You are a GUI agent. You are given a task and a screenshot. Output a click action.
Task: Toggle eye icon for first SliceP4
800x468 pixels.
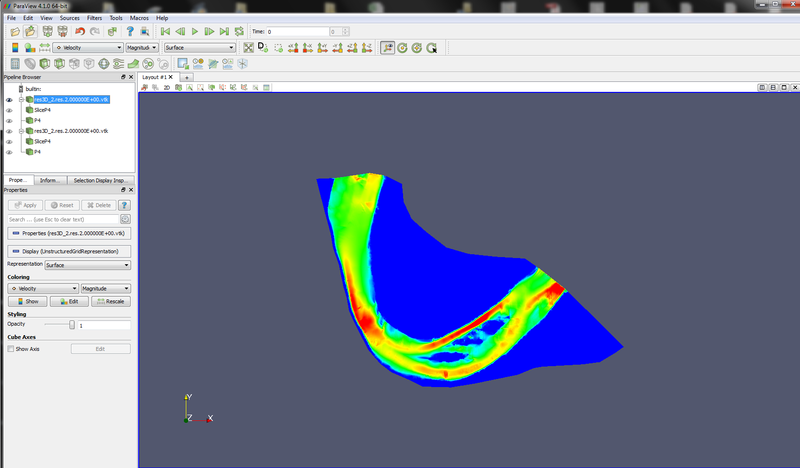point(9,111)
